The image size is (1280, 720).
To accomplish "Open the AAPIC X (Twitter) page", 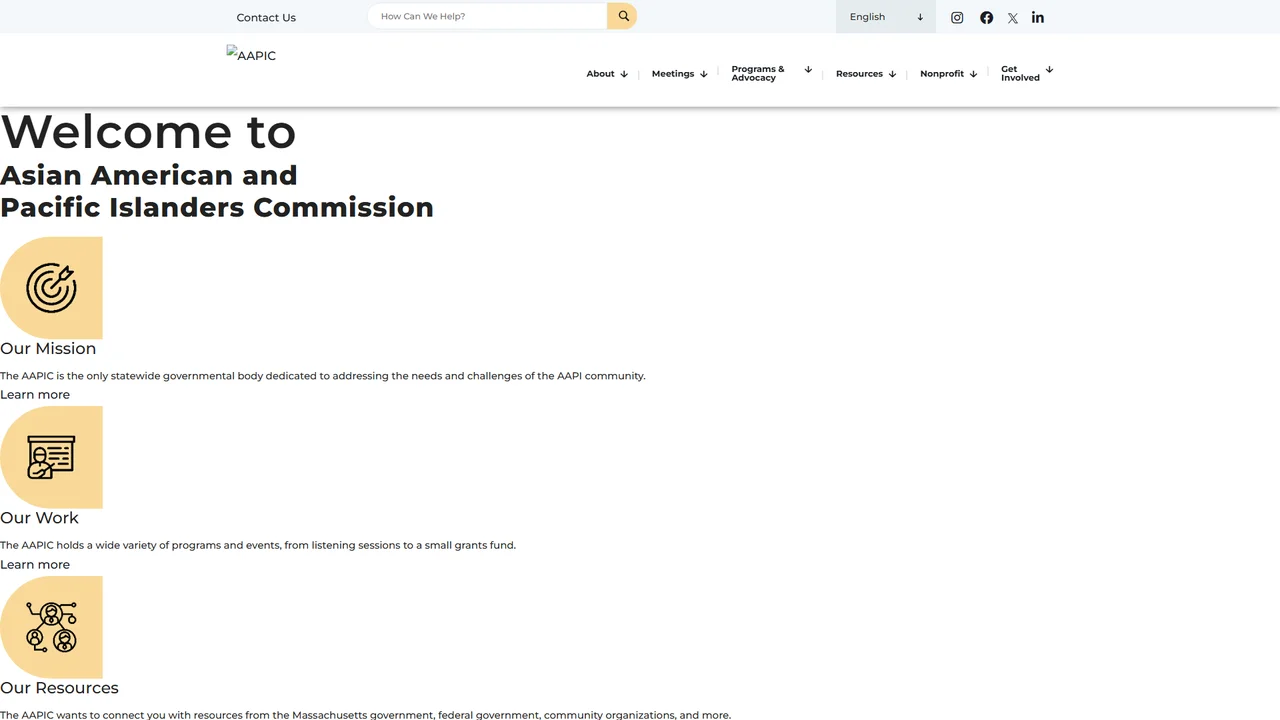I will click(1013, 18).
